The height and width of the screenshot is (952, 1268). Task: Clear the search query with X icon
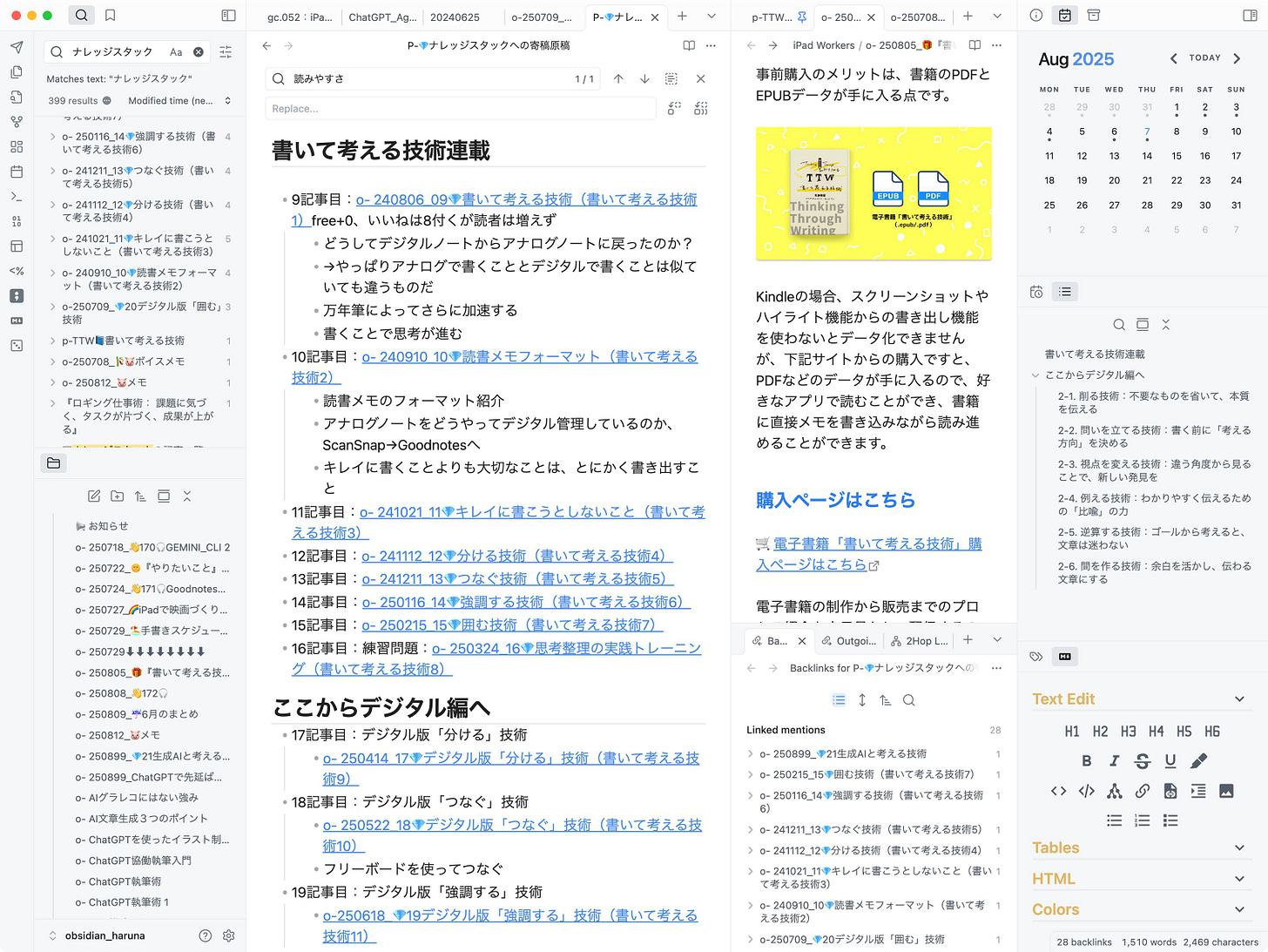[199, 52]
